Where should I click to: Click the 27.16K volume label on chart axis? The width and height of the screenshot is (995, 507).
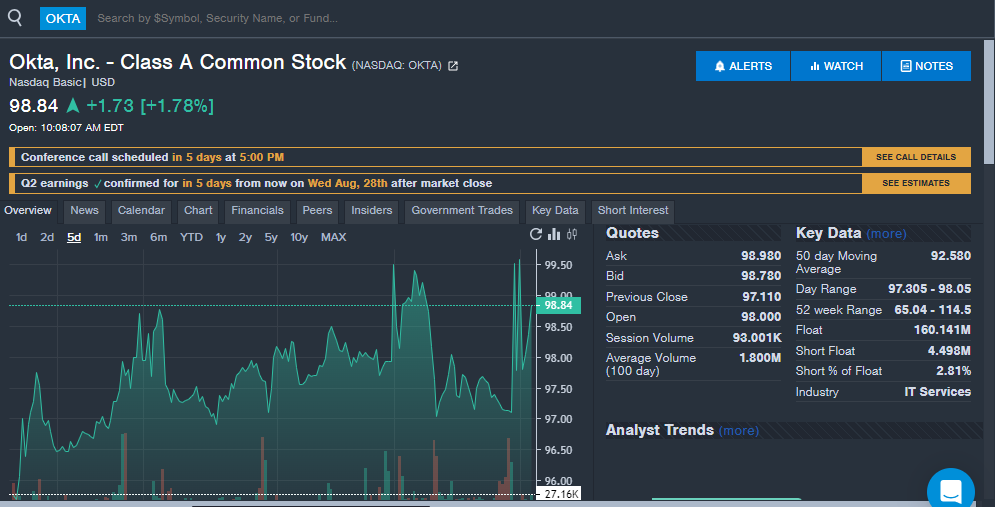tap(558, 494)
